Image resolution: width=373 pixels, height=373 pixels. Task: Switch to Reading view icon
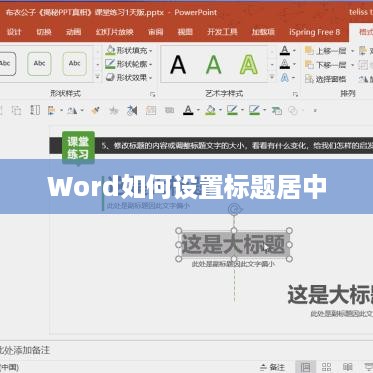click(347, 367)
